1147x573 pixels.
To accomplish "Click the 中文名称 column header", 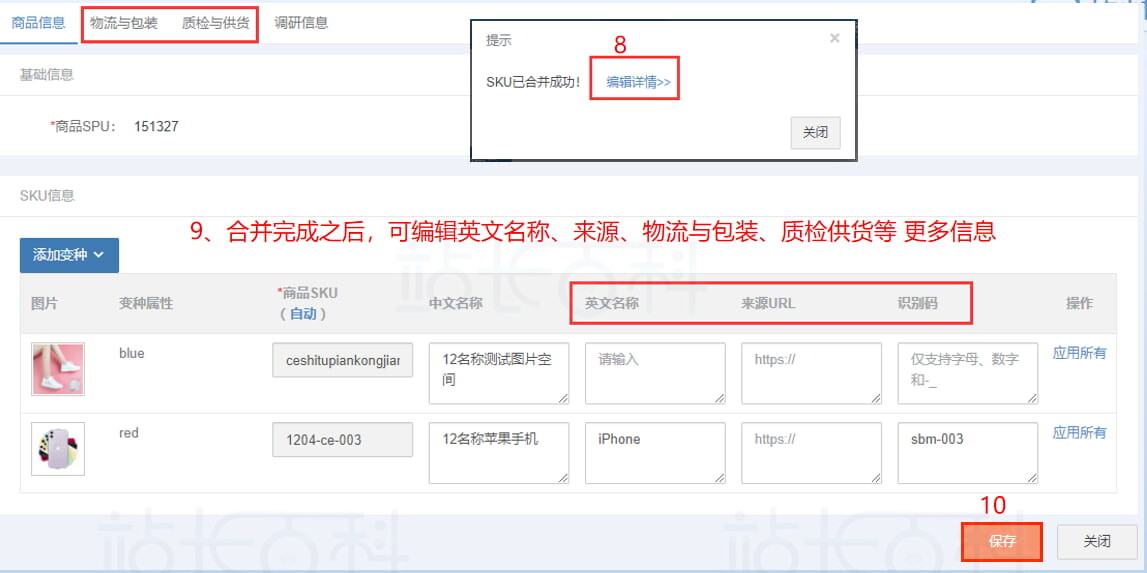I will (x=455, y=303).
